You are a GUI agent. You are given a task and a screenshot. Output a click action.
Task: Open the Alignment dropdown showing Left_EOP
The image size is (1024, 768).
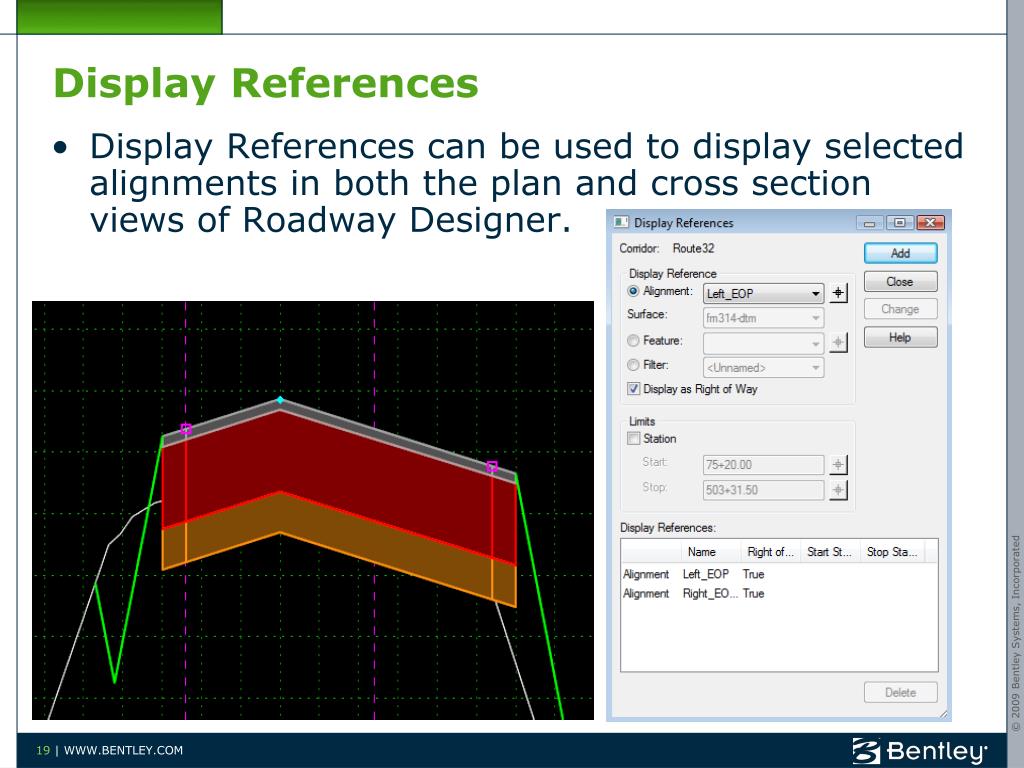click(x=763, y=294)
